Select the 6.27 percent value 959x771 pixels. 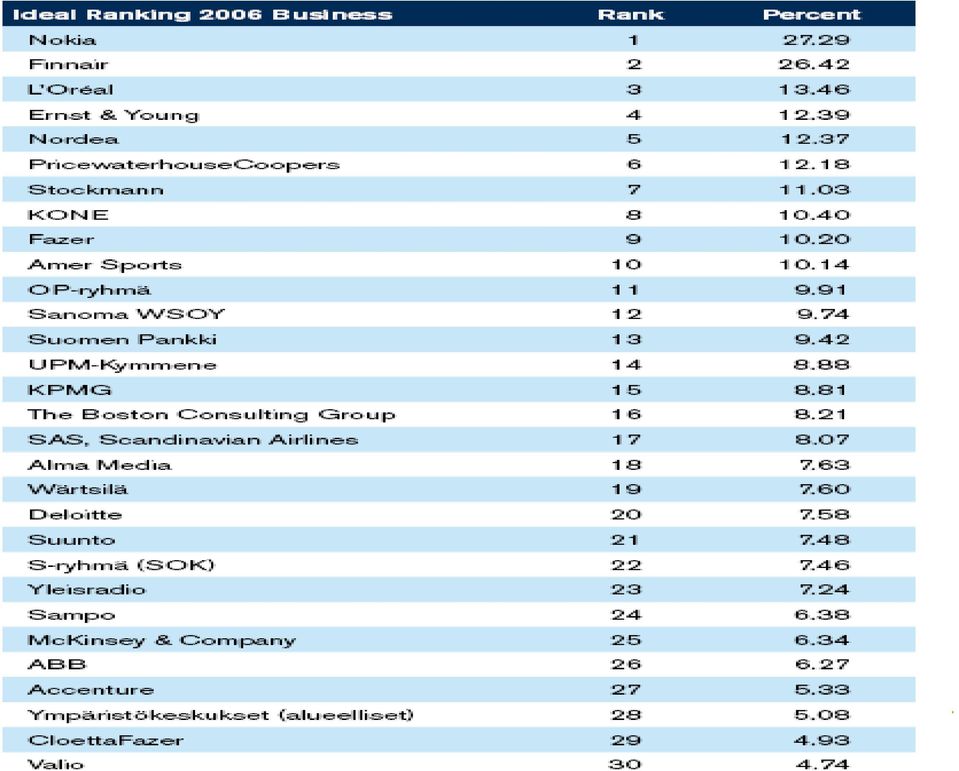click(822, 665)
